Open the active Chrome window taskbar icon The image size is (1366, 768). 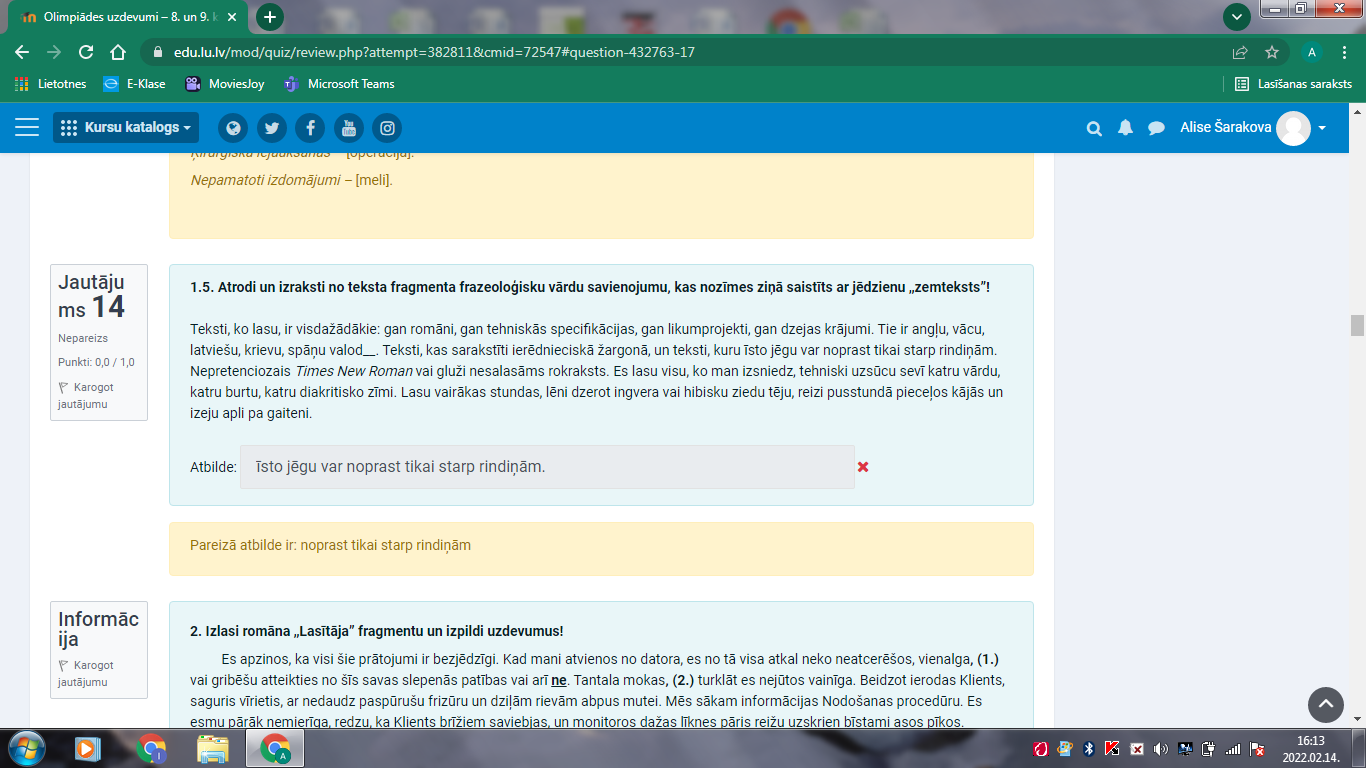(x=275, y=748)
